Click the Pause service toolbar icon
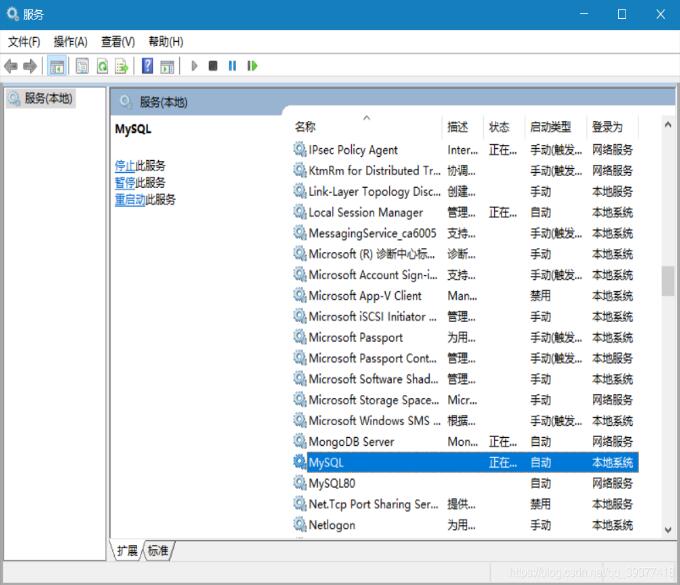This screenshot has width=680, height=585. 232,66
